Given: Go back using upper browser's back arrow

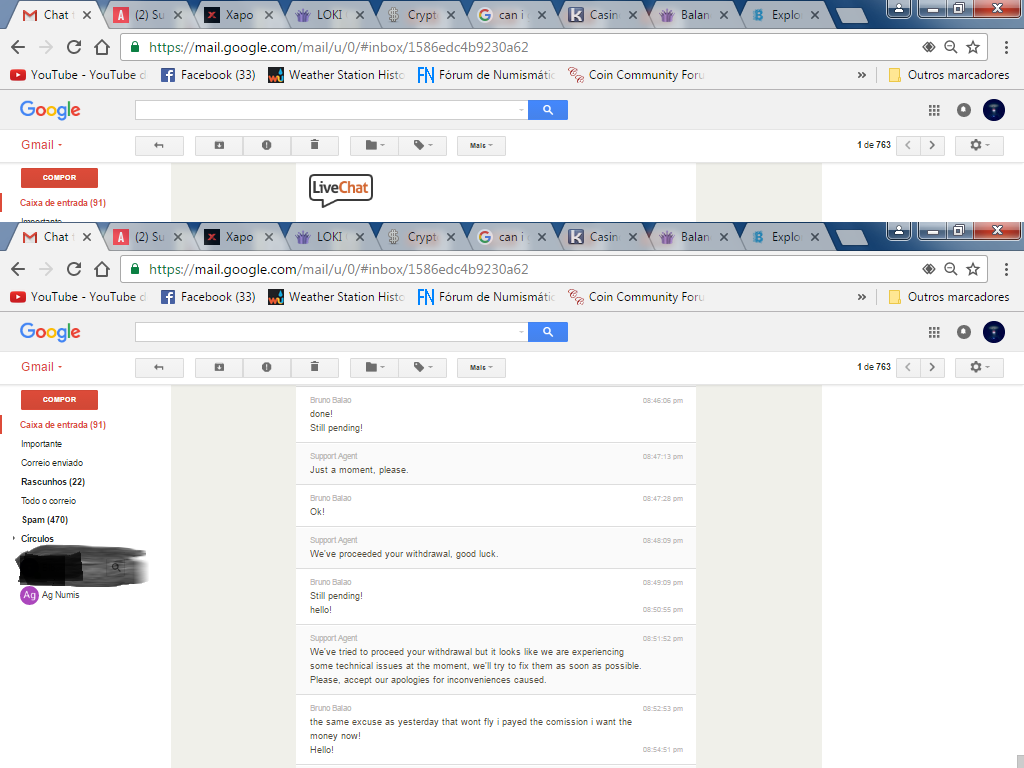Looking at the screenshot, I should [x=18, y=47].
